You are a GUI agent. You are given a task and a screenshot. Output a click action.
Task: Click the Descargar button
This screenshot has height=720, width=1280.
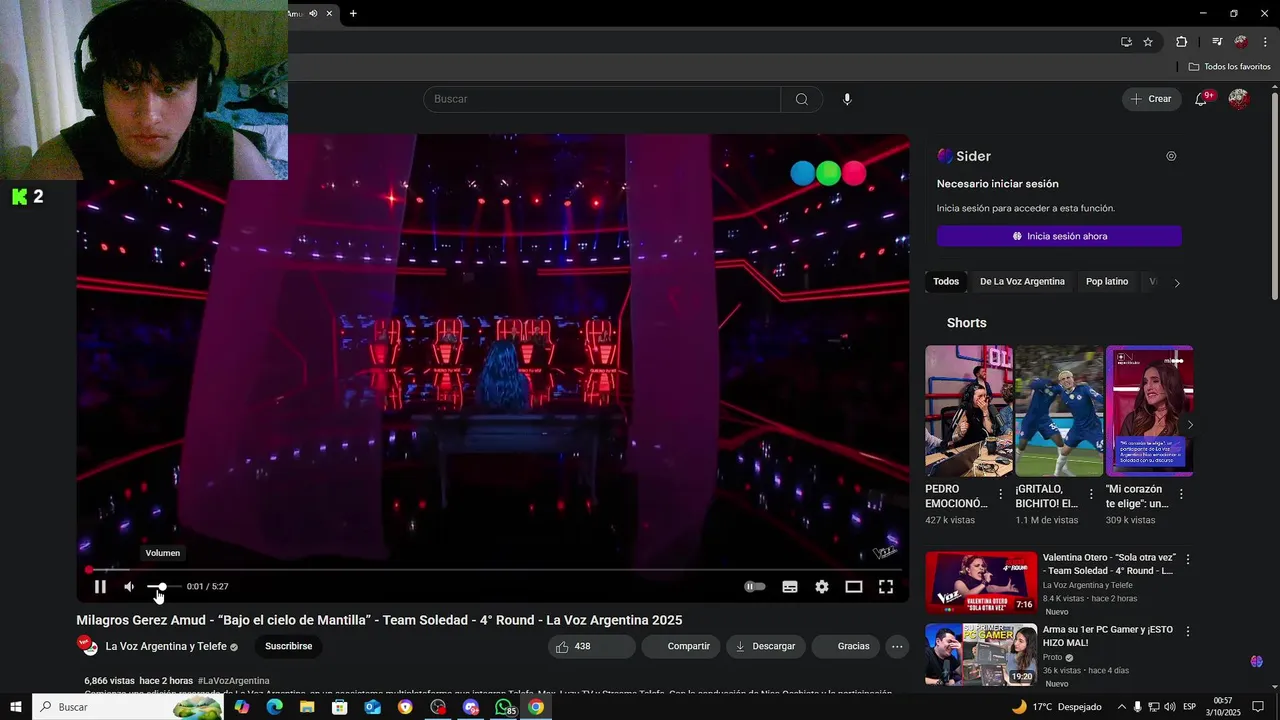click(766, 646)
